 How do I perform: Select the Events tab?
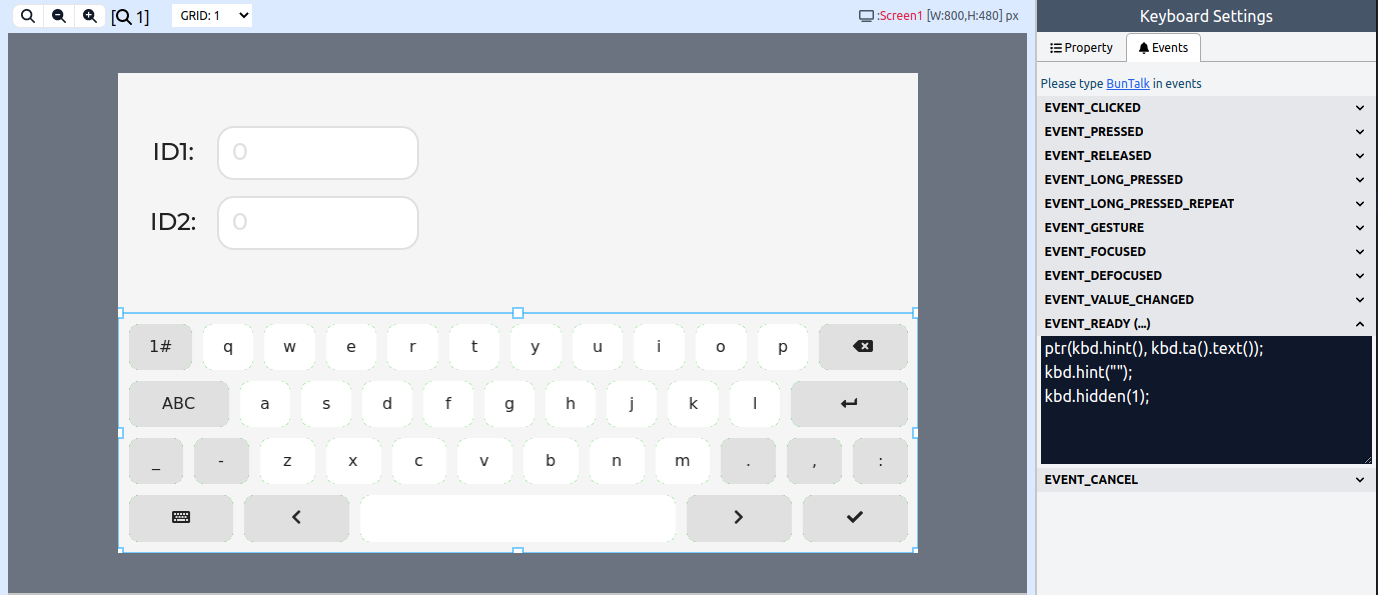click(x=1163, y=48)
